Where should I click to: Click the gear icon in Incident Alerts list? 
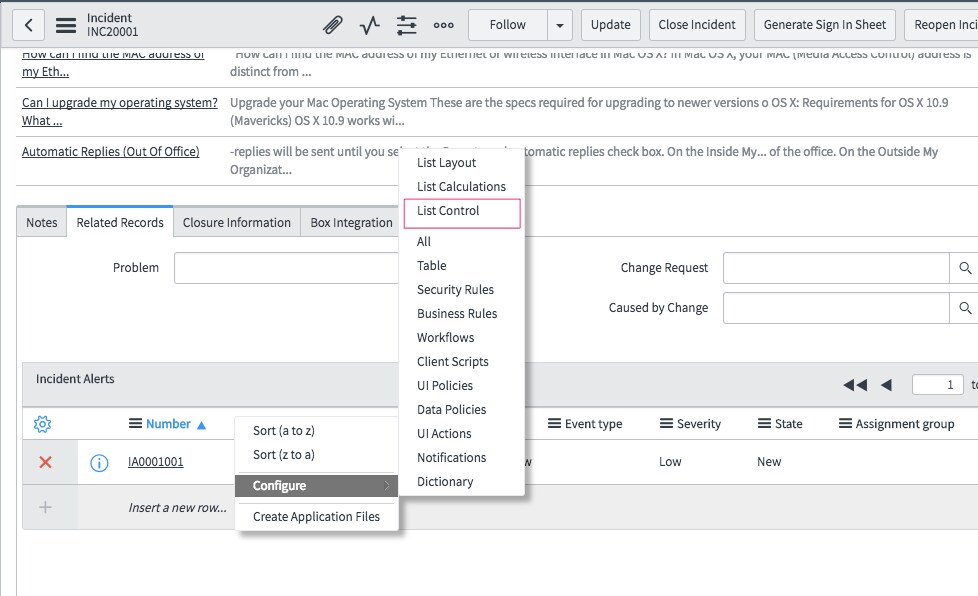42,424
